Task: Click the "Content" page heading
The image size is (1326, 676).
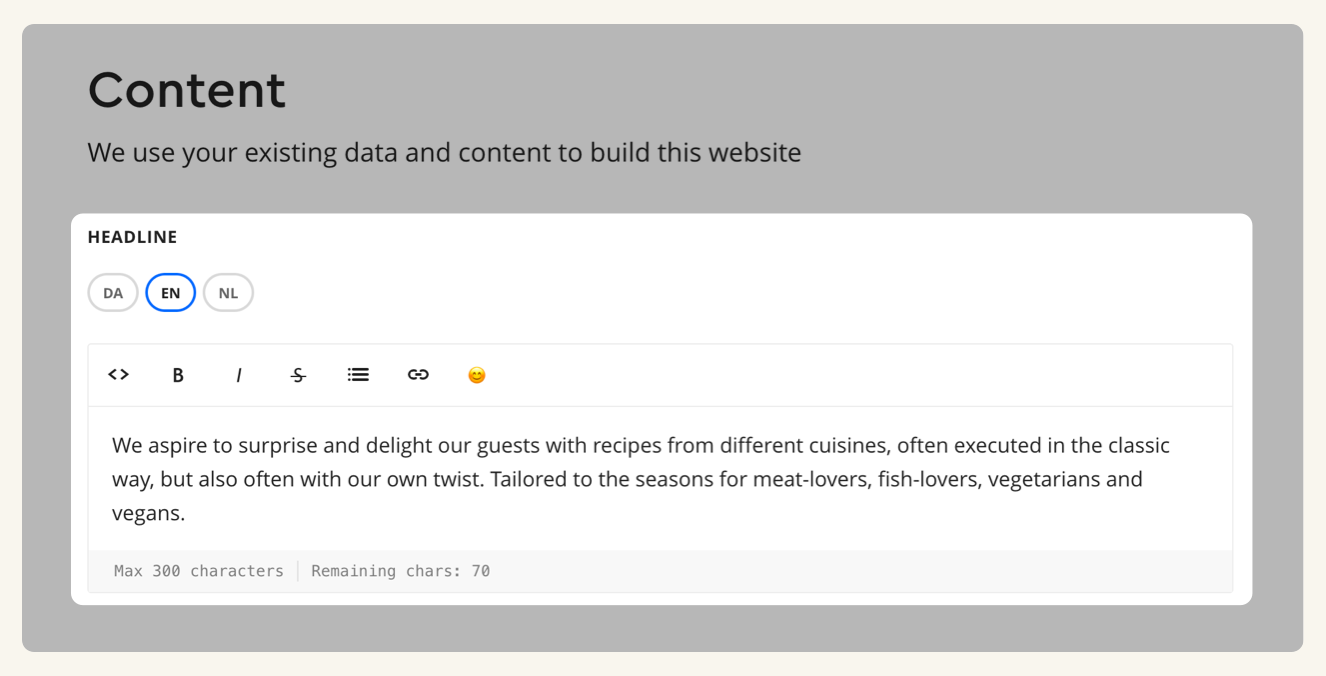Action: click(187, 90)
